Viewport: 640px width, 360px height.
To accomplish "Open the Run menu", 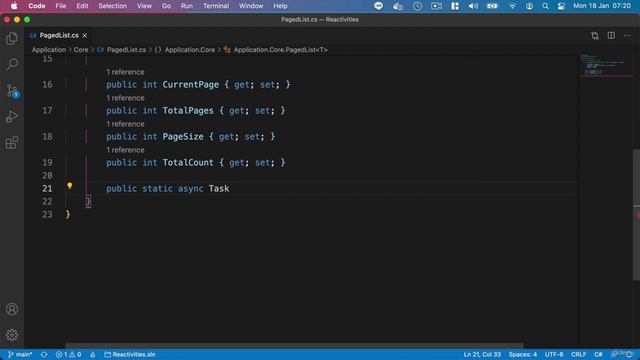I will [x=187, y=6].
